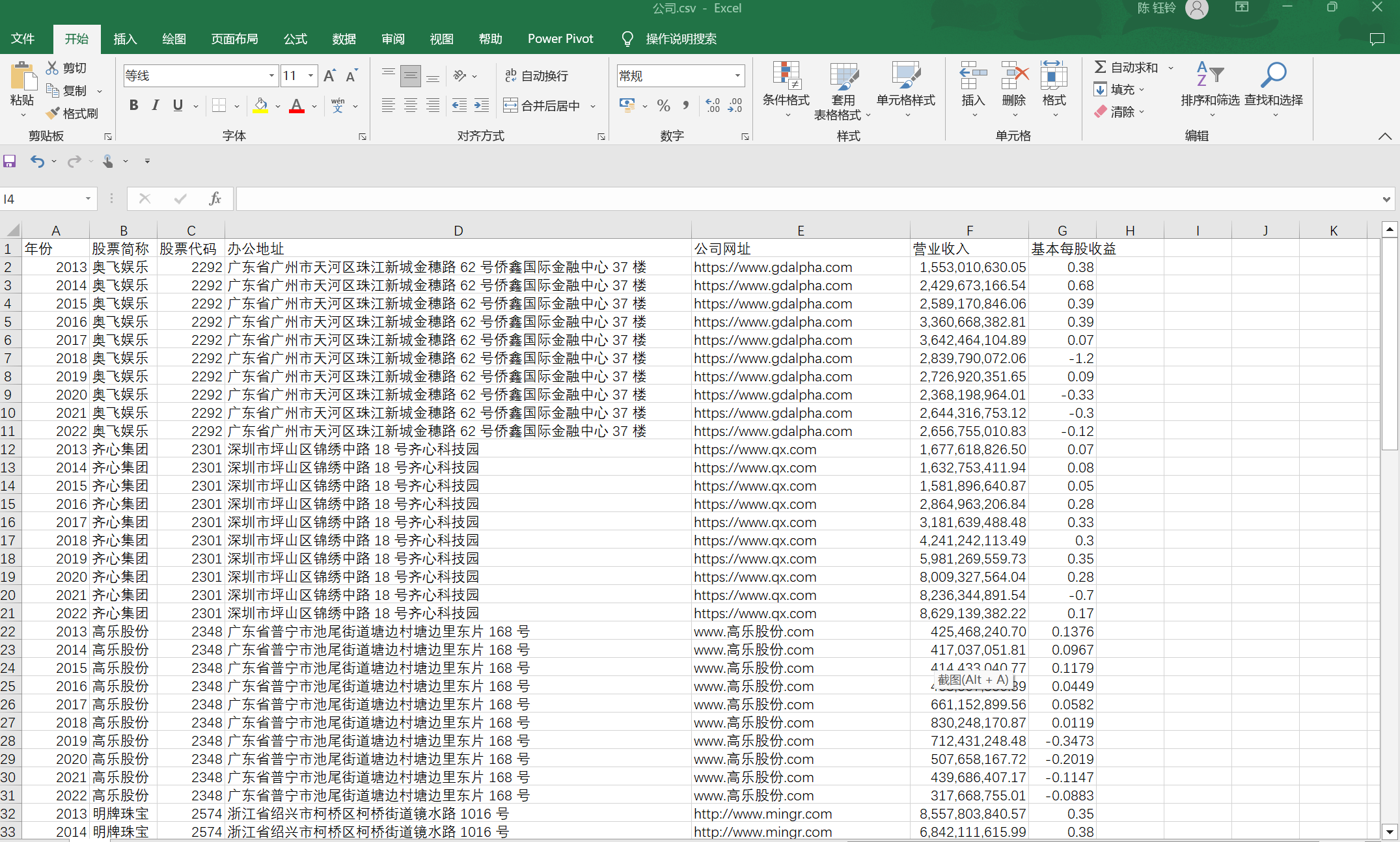Open the Merge and Center dropdown arrow

click(593, 106)
